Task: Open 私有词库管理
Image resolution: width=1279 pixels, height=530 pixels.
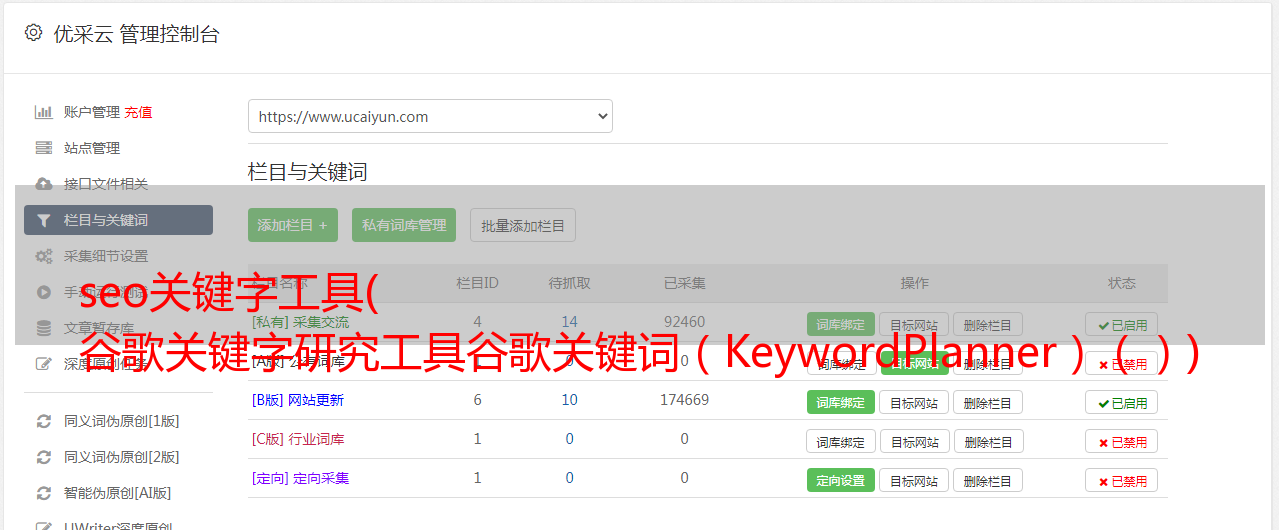Action: point(404,225)
